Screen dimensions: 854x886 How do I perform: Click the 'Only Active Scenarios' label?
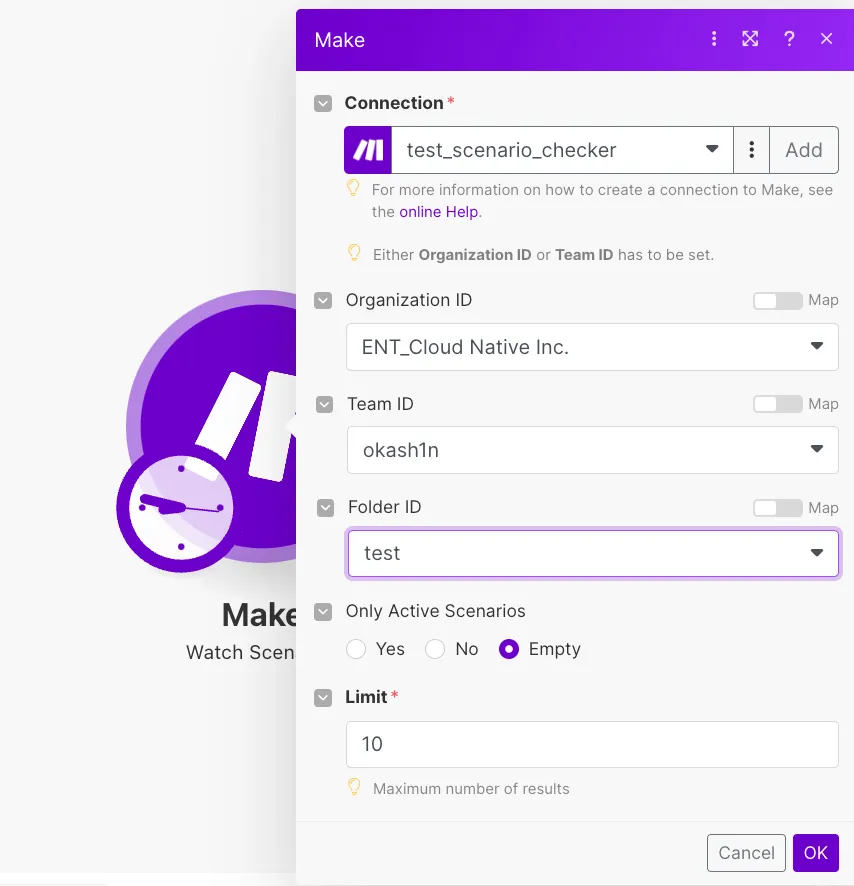435,611
